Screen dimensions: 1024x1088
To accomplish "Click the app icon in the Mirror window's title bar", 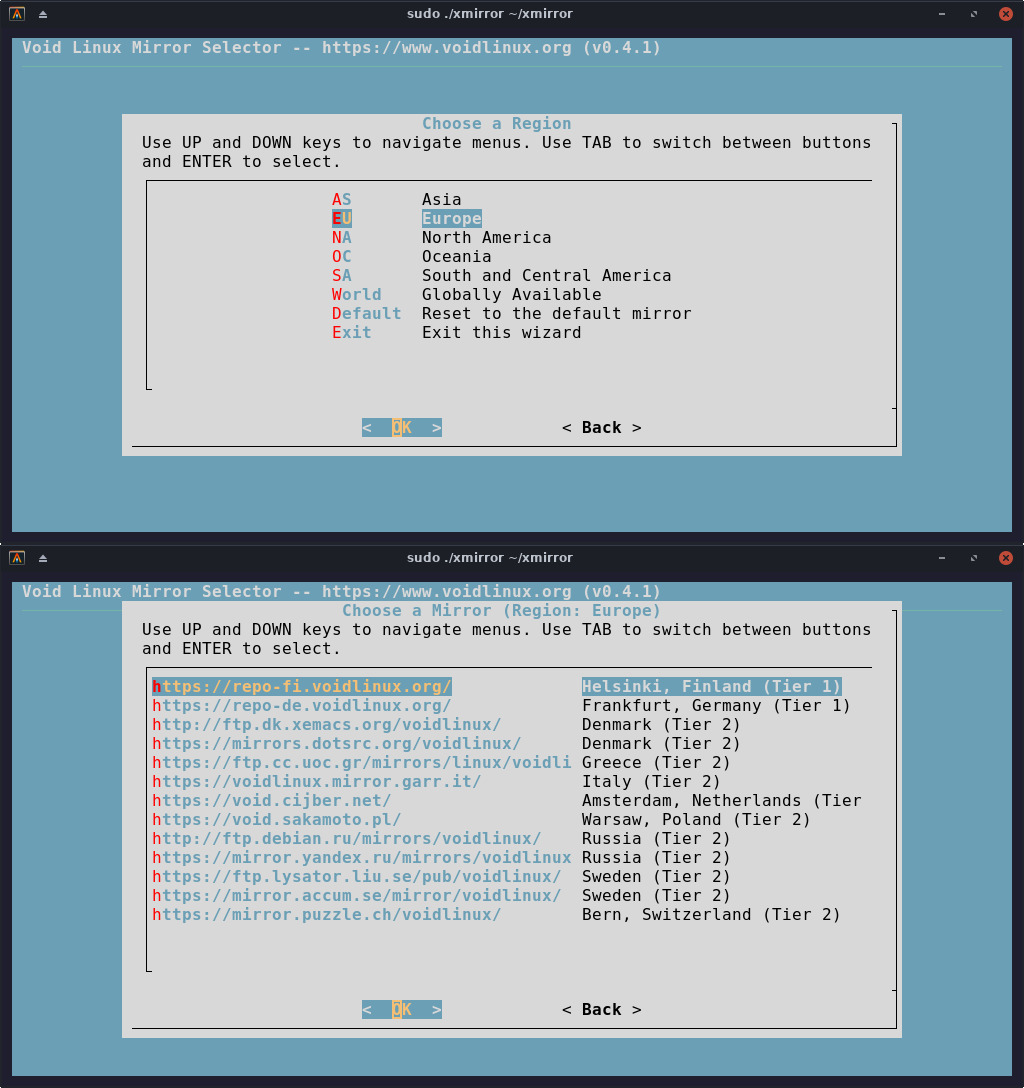I will tap(17, 558).
